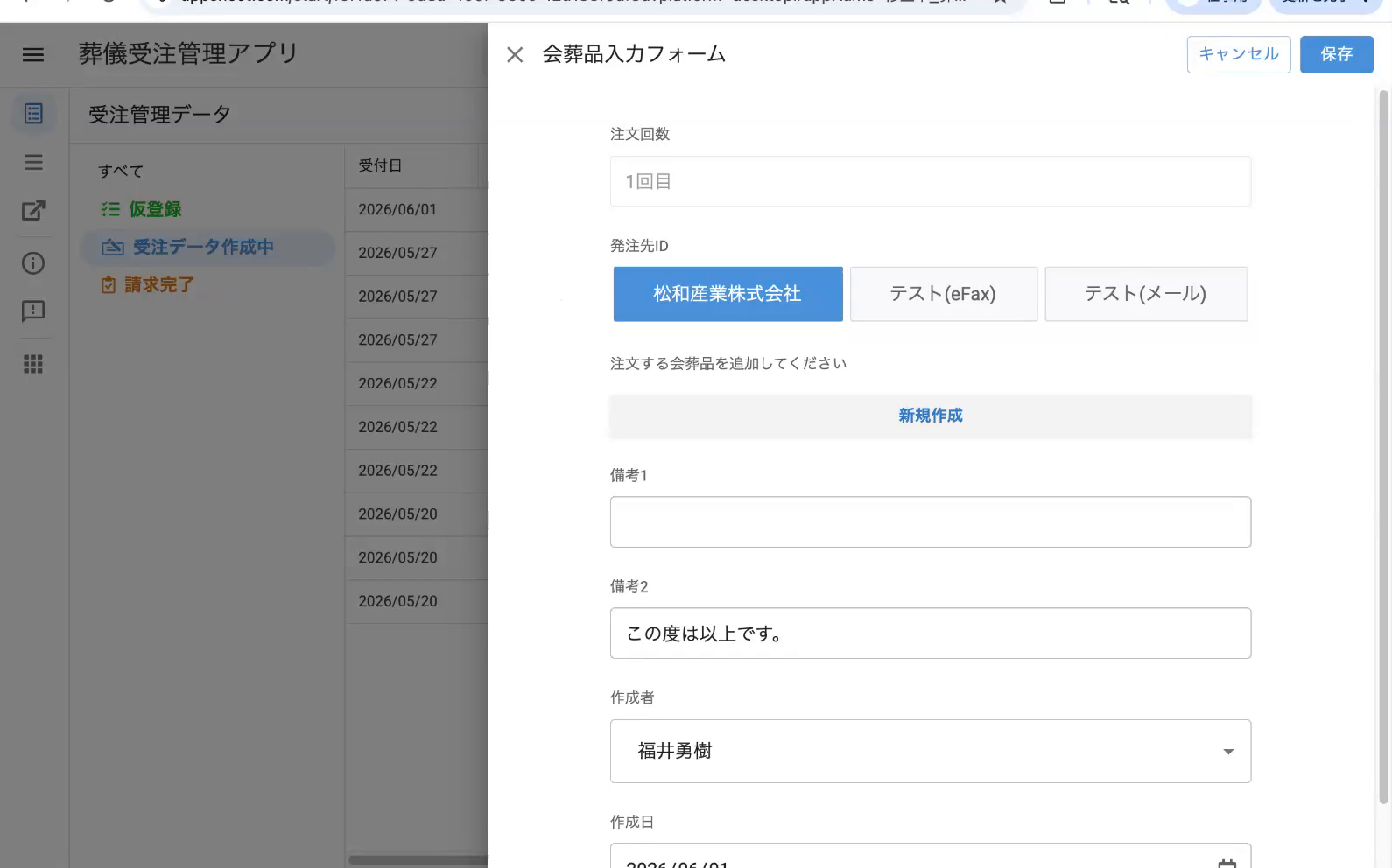1392x868 pixels.
Task: Select the すべて view filter
Action: 121,171
